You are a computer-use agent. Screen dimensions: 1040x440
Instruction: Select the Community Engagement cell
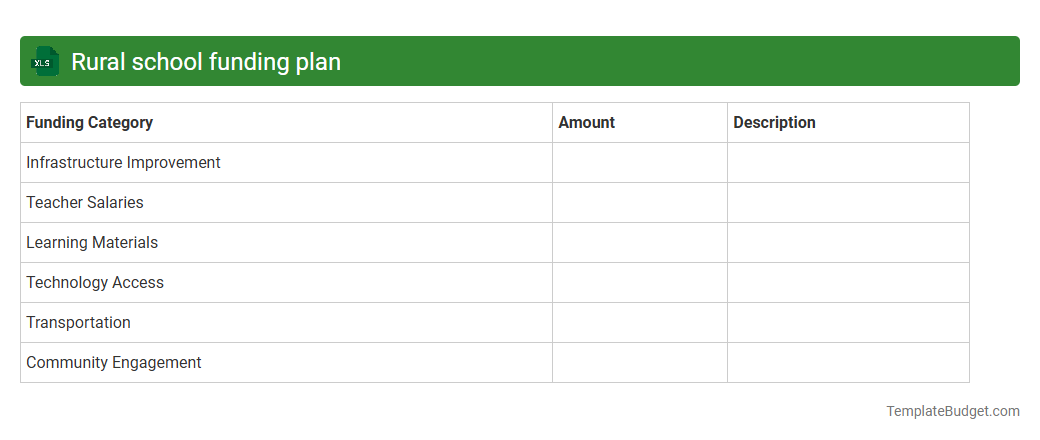(x=114, y=363)
